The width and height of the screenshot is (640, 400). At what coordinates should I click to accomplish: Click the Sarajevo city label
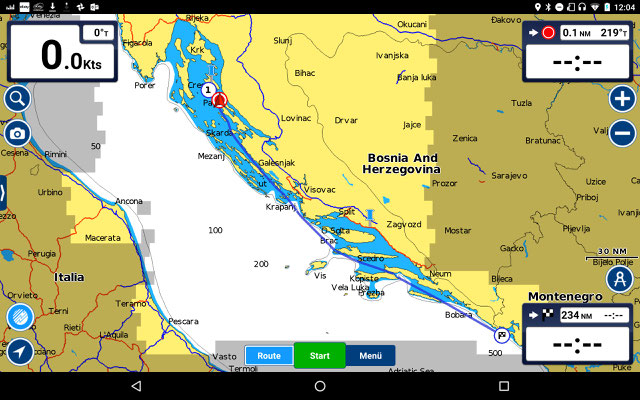pyautogui.click(x=509, y=176)
